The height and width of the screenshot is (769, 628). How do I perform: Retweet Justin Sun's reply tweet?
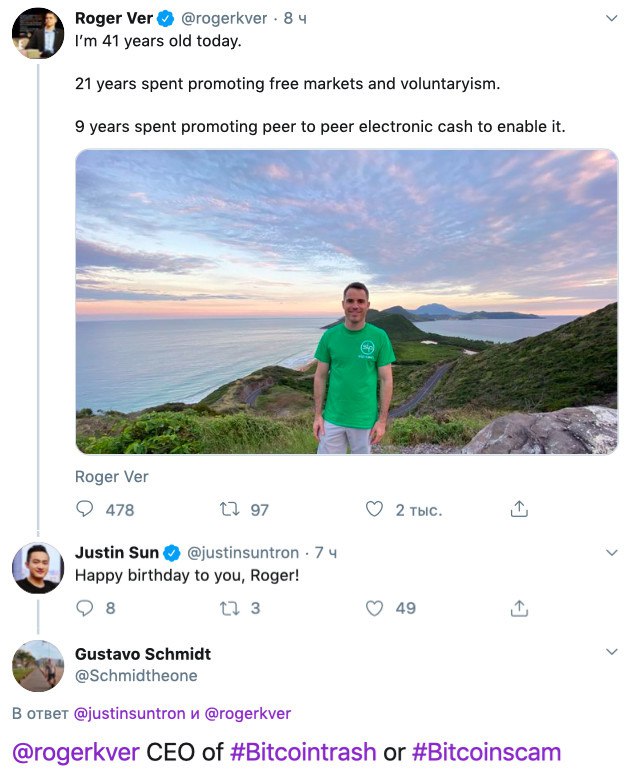coord(229,608)
